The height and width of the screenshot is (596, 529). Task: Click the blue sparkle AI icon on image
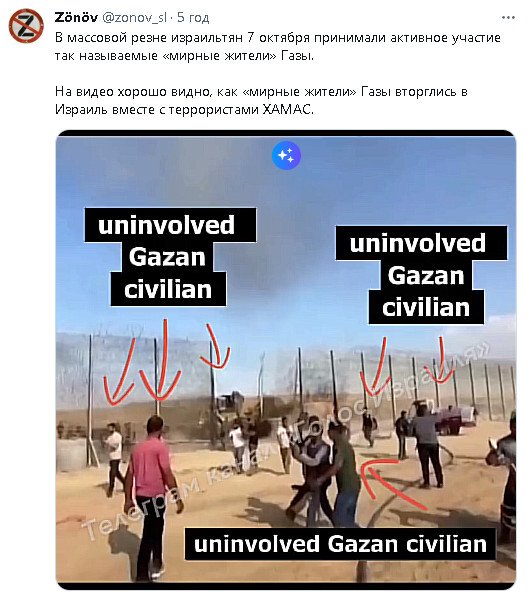(x=286, y=155)
